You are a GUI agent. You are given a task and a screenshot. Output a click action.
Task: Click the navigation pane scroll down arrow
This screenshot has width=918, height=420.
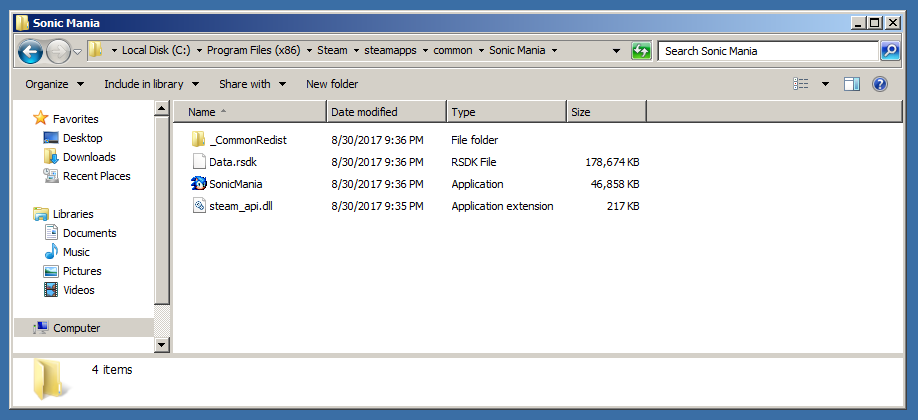pos(162,345)
